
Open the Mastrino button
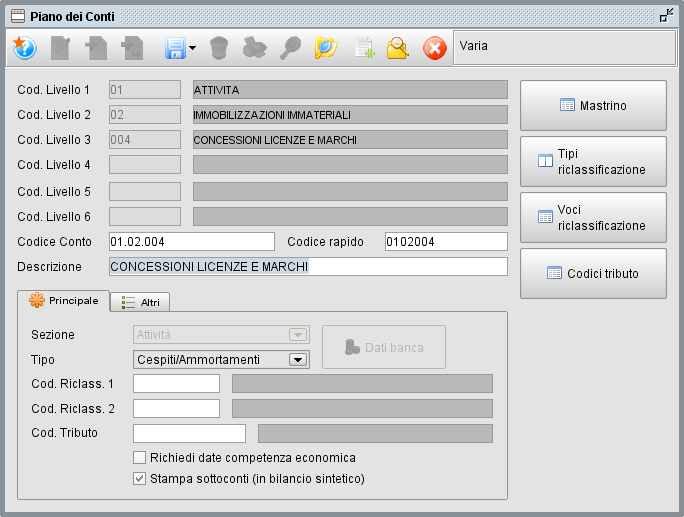coord(593,106)
